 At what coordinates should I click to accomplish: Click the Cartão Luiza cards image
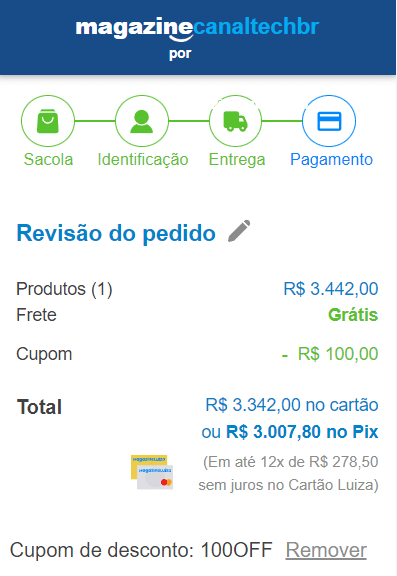pos(152,472)
